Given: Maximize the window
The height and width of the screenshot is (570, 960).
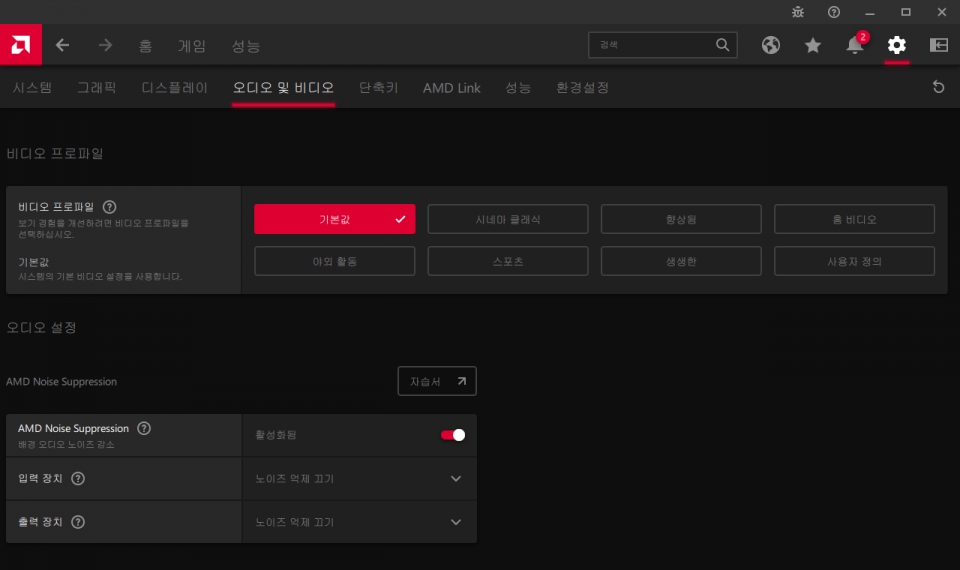Looking at the screenshot, I should [x=906, y=12].
